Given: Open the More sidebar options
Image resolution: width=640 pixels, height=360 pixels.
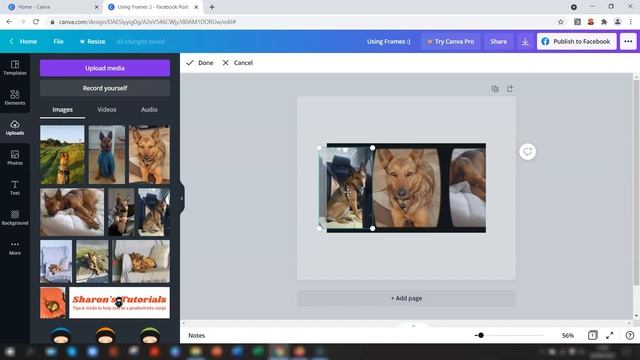Looking at the screenshot, I should click(x=15, y=247).
